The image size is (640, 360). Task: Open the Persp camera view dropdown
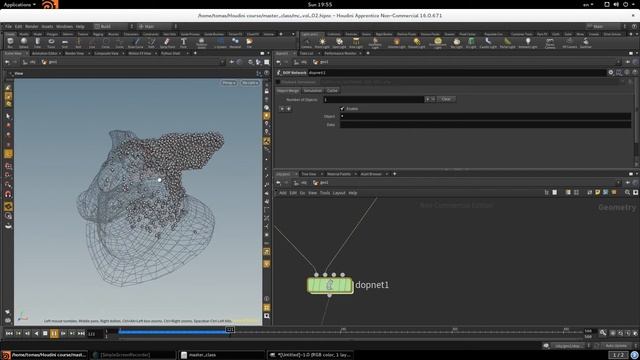(229, 83)
